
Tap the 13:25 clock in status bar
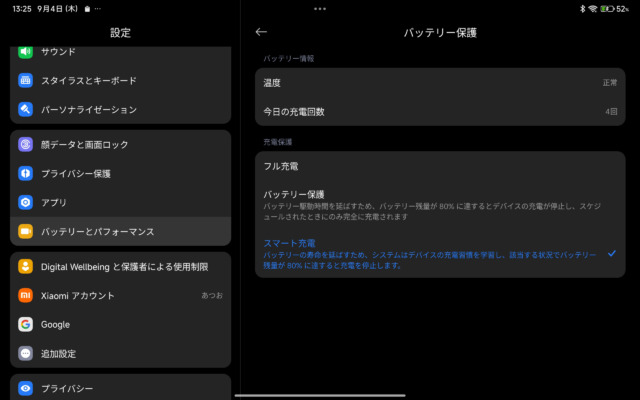coord(22,9)
